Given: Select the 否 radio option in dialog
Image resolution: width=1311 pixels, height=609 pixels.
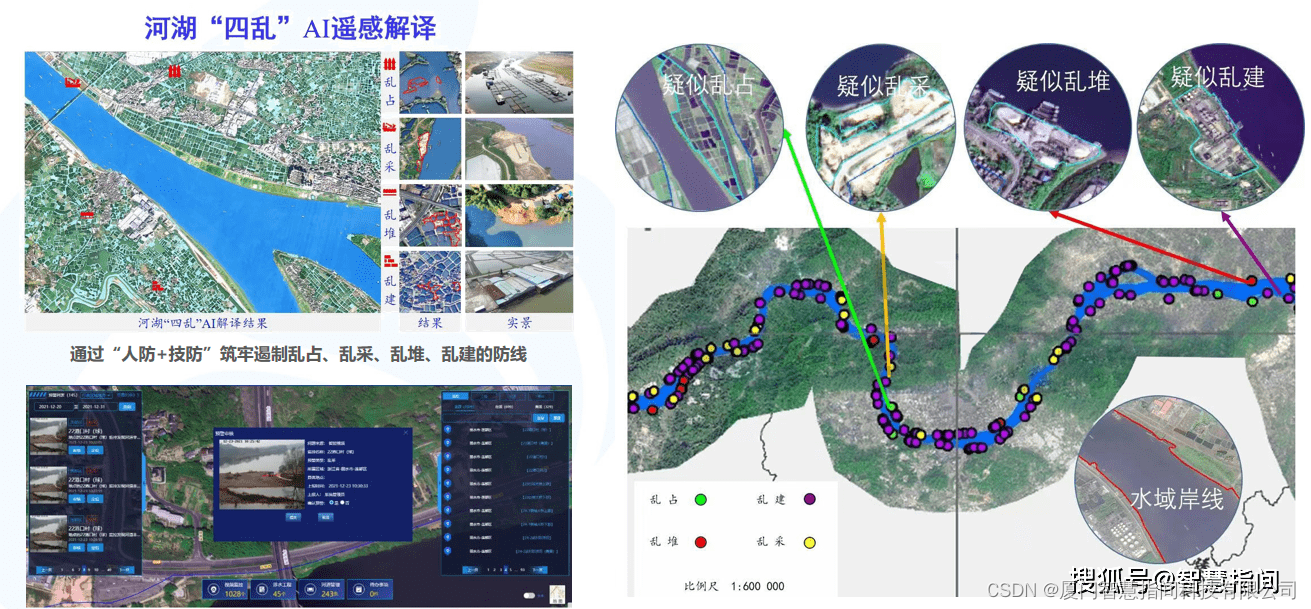Looking at the screenshot, I should pos(342,502).
